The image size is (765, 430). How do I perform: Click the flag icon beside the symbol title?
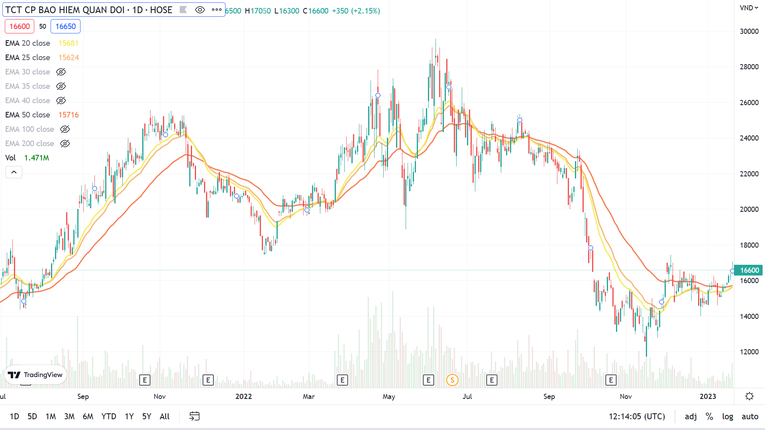tap(183, 10)
